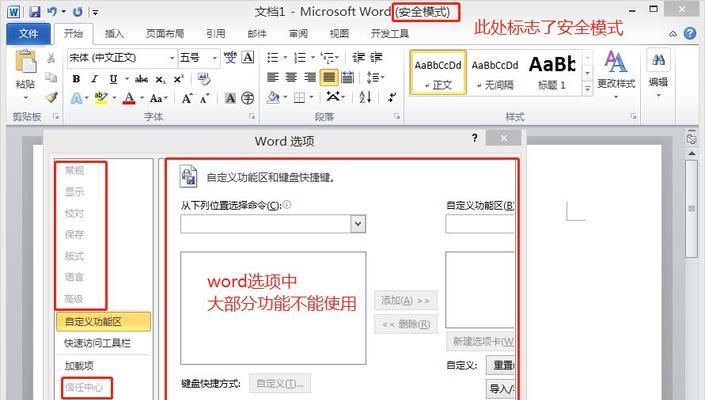Click the Borders grid icon
705x400 pixels.
click(x=299, y=98)
